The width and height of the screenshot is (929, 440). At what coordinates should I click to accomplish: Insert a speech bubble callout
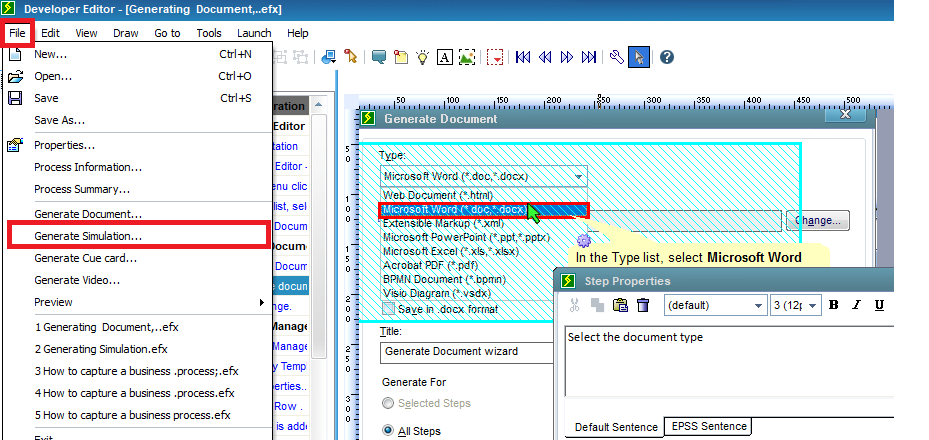[x=379, y=57]
